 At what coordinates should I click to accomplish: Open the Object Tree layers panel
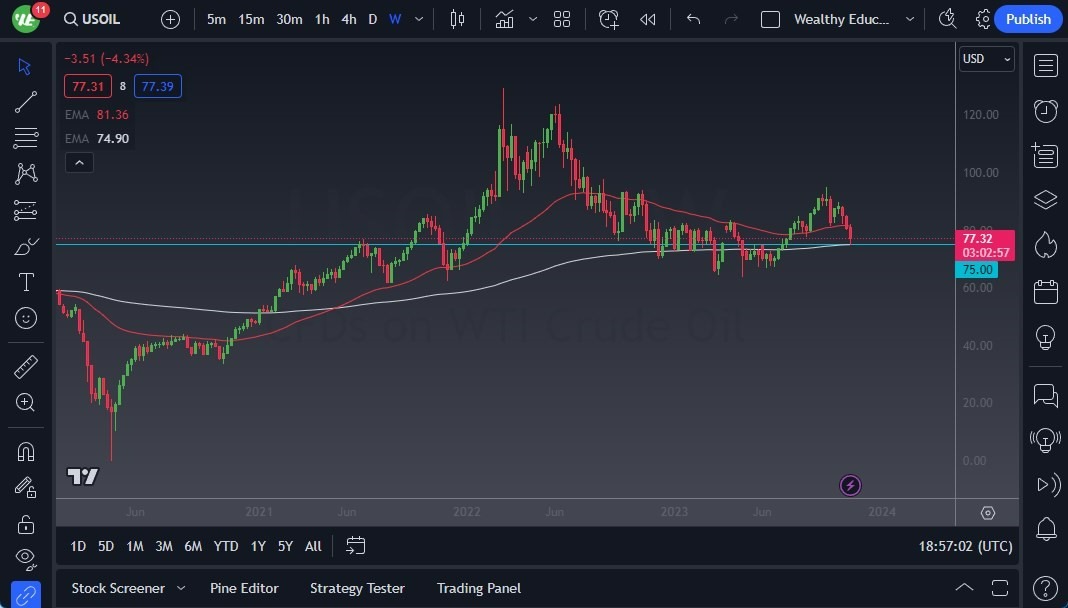tap(1044, 199)
